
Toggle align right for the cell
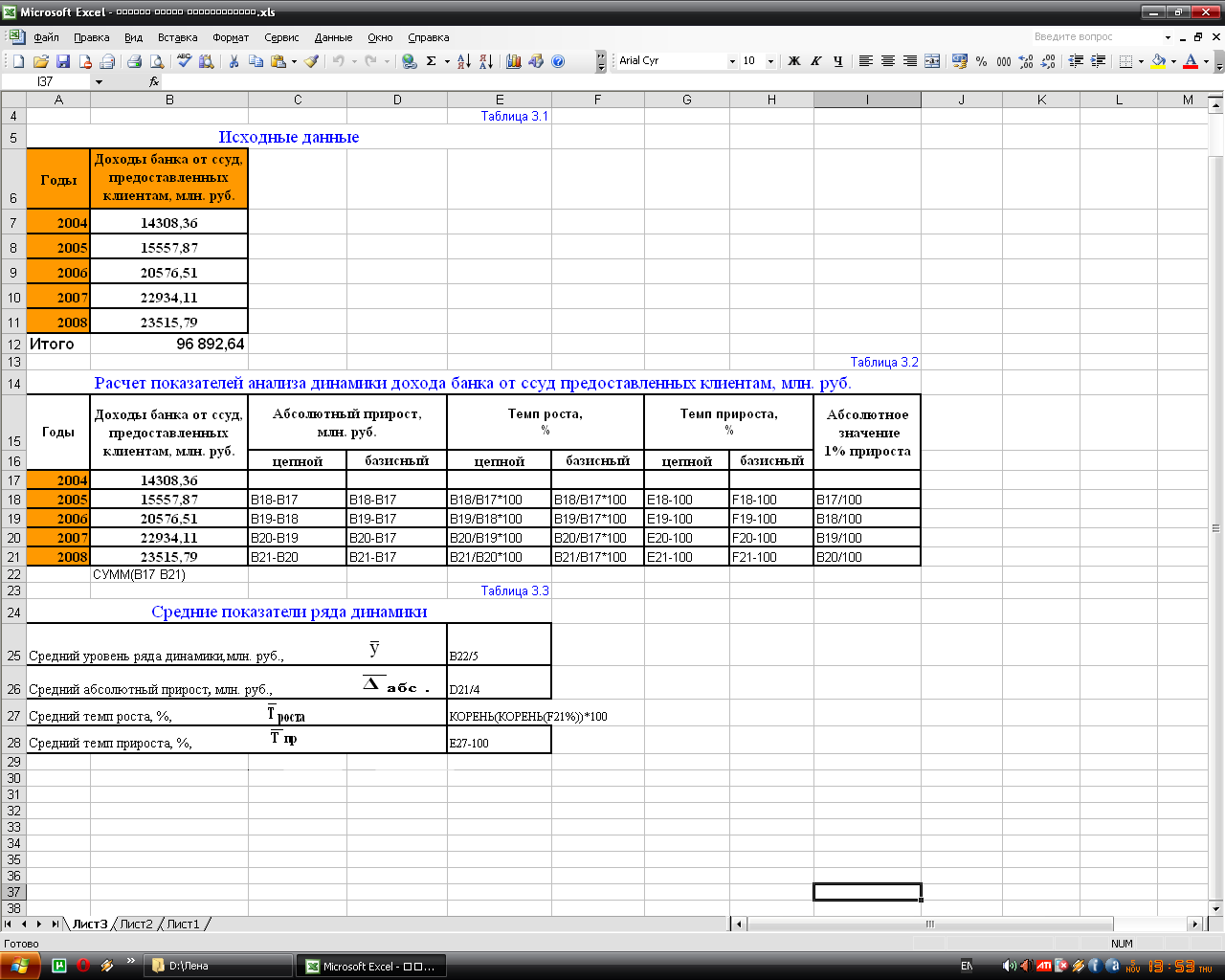pos(910,61)
